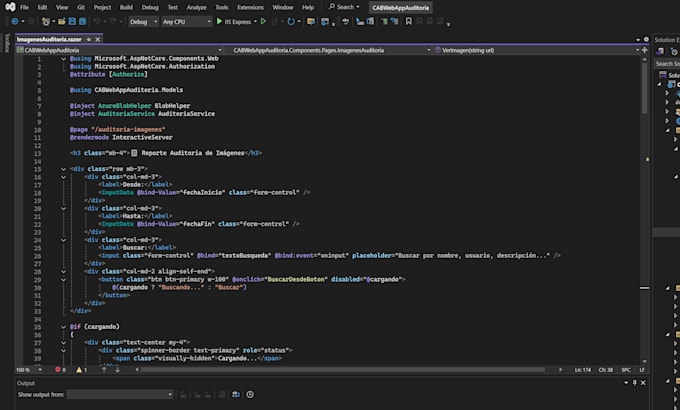Open the Show output from dropdown

120,394
